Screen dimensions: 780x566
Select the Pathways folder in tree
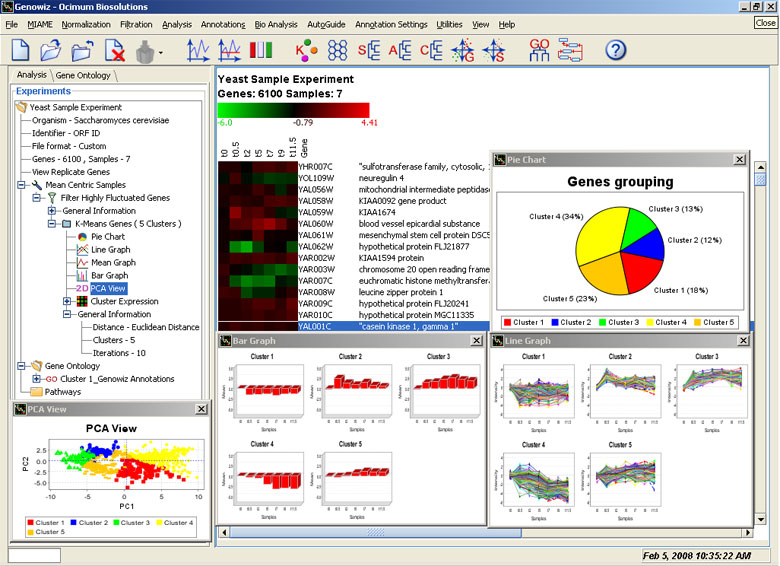(x=63, y=392)
